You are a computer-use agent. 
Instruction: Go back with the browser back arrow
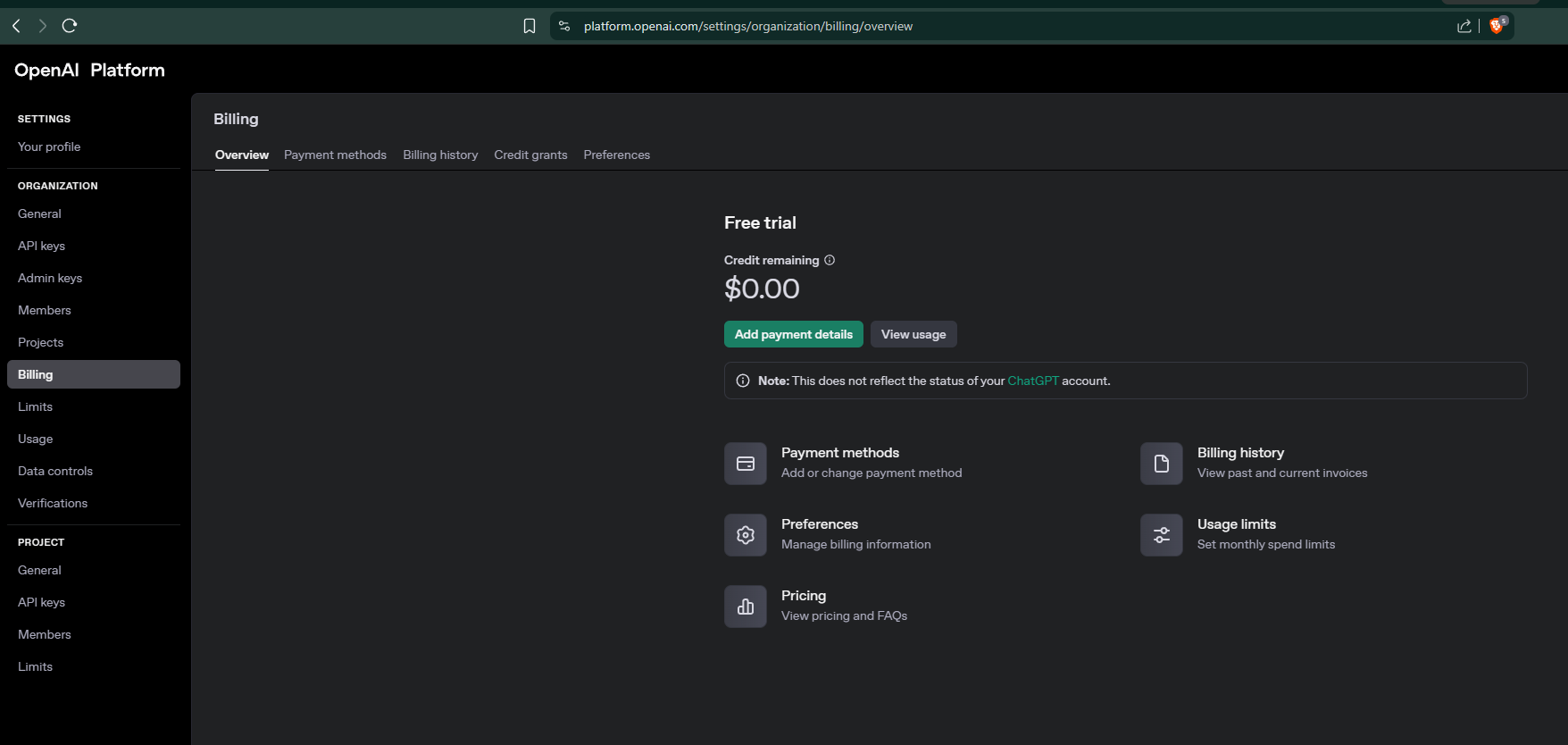[16, 26]
